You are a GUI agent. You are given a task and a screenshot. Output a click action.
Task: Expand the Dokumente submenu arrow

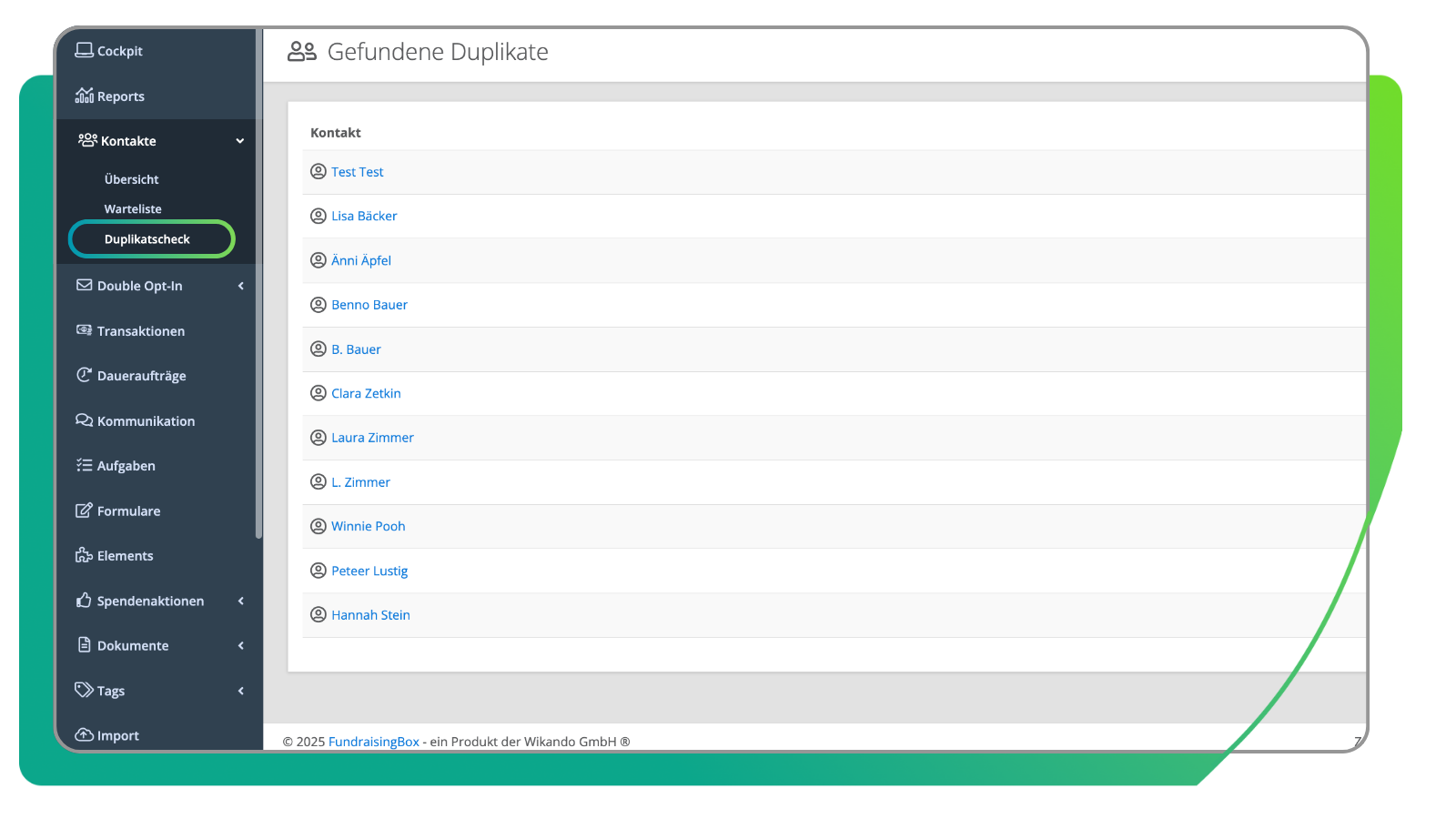pyautogui.click(x=241, y=646)
